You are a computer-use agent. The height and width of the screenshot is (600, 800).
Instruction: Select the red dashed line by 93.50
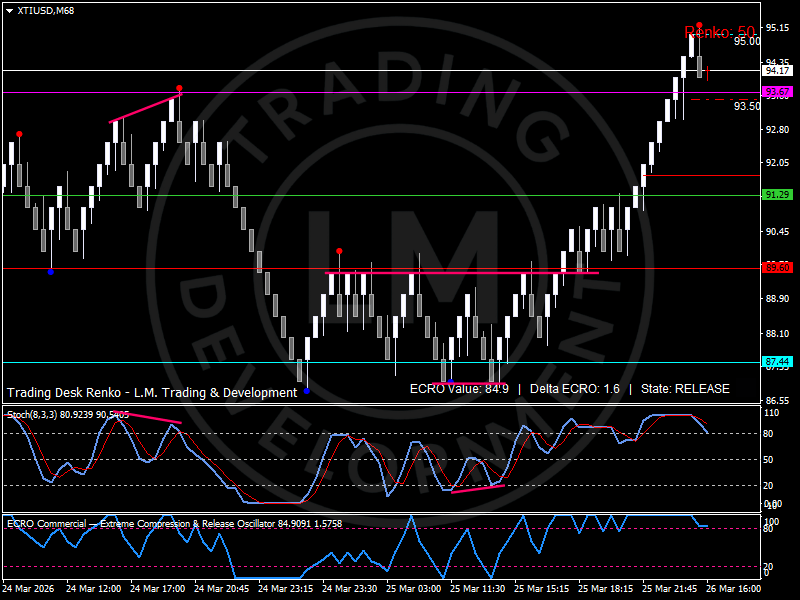pyautogui.click(x=725, y=99)
